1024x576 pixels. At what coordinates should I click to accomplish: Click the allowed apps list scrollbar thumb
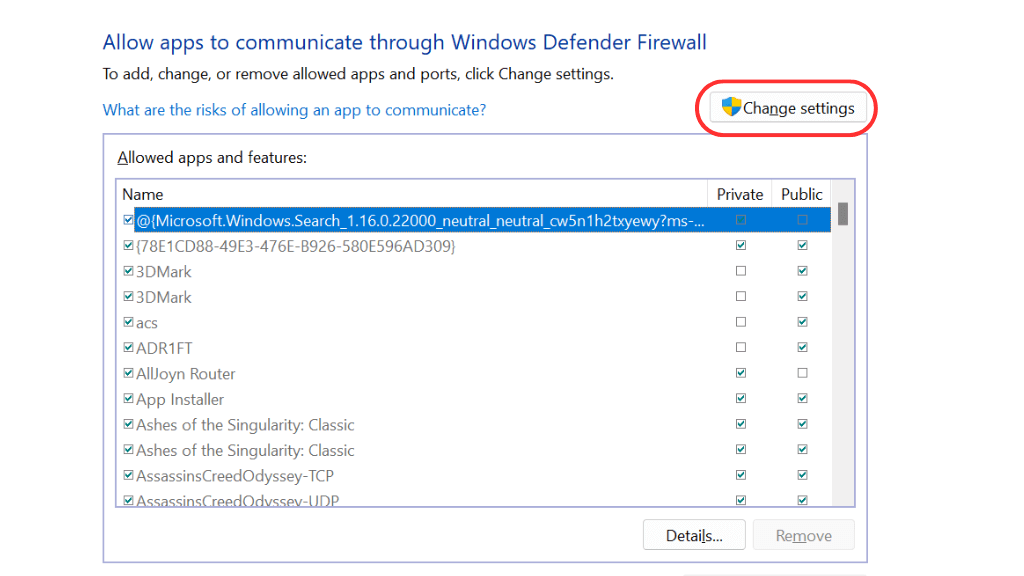point(843,214)
